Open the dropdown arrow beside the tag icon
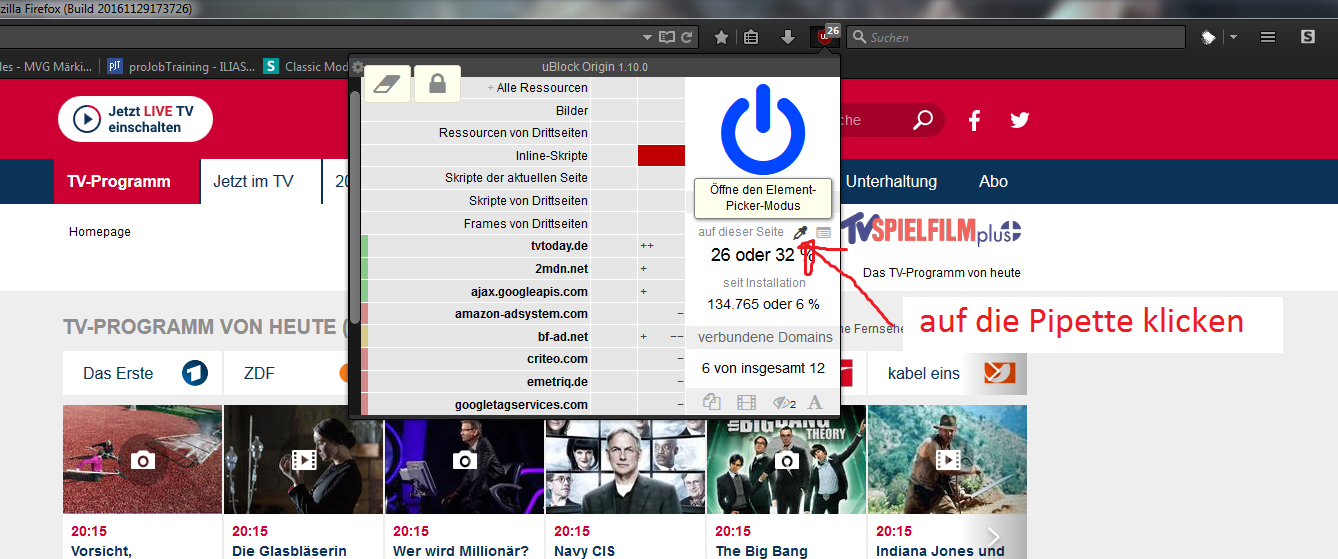Image resolution: width=1338 pixels, height=559 pixels. [1232, 37]
